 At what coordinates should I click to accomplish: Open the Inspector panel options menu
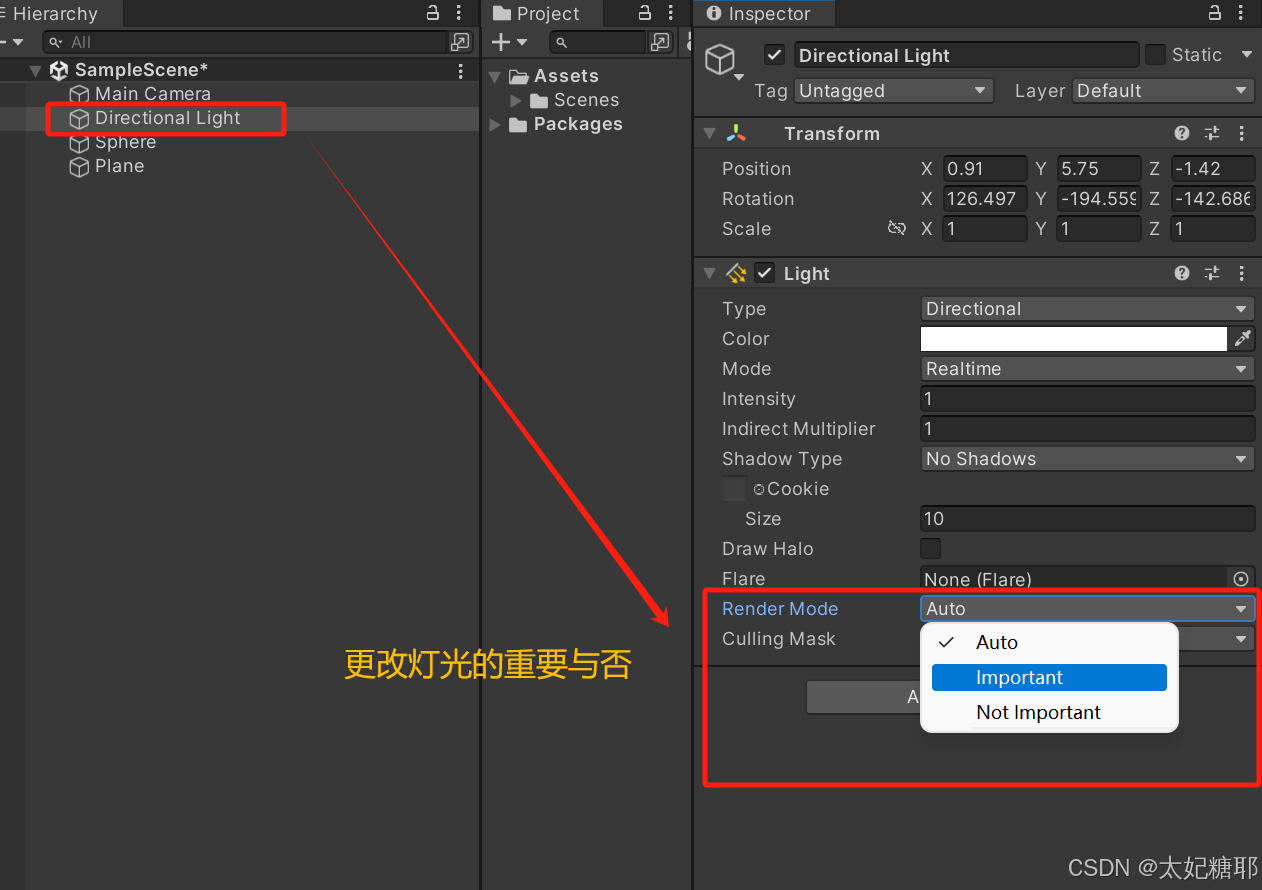click(1241, 13)
